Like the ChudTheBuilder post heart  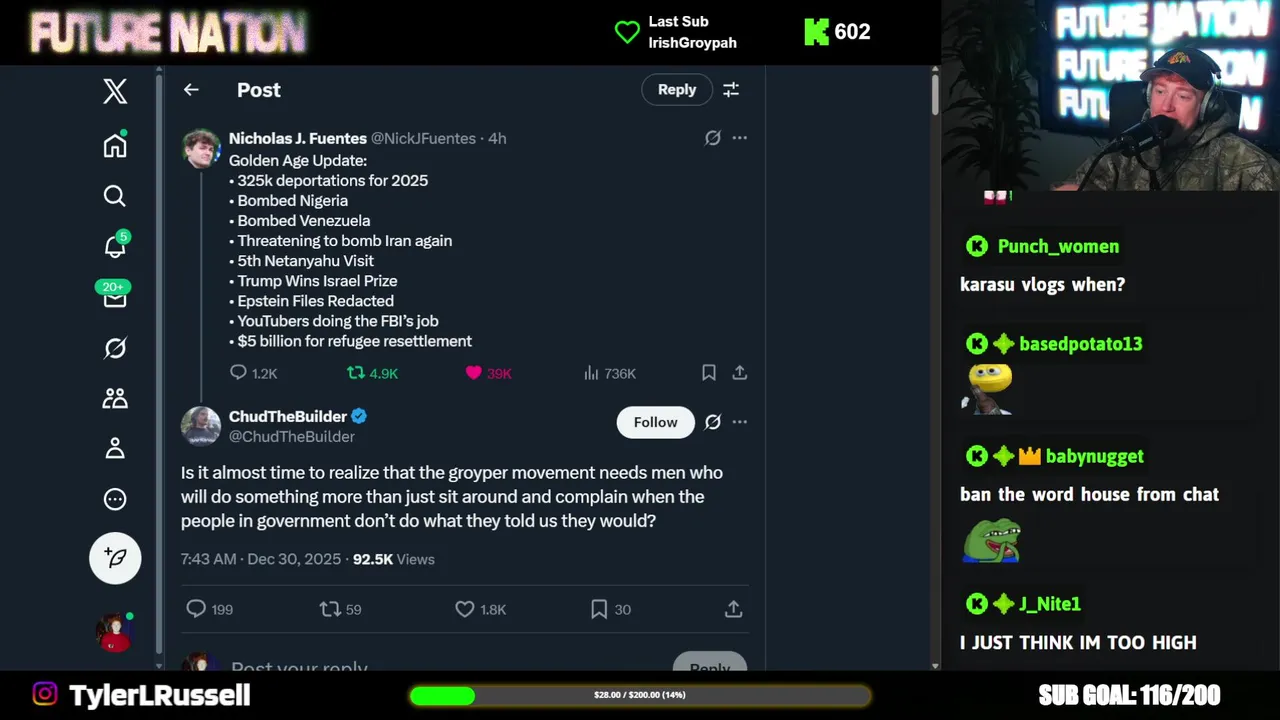coord(465,609)
